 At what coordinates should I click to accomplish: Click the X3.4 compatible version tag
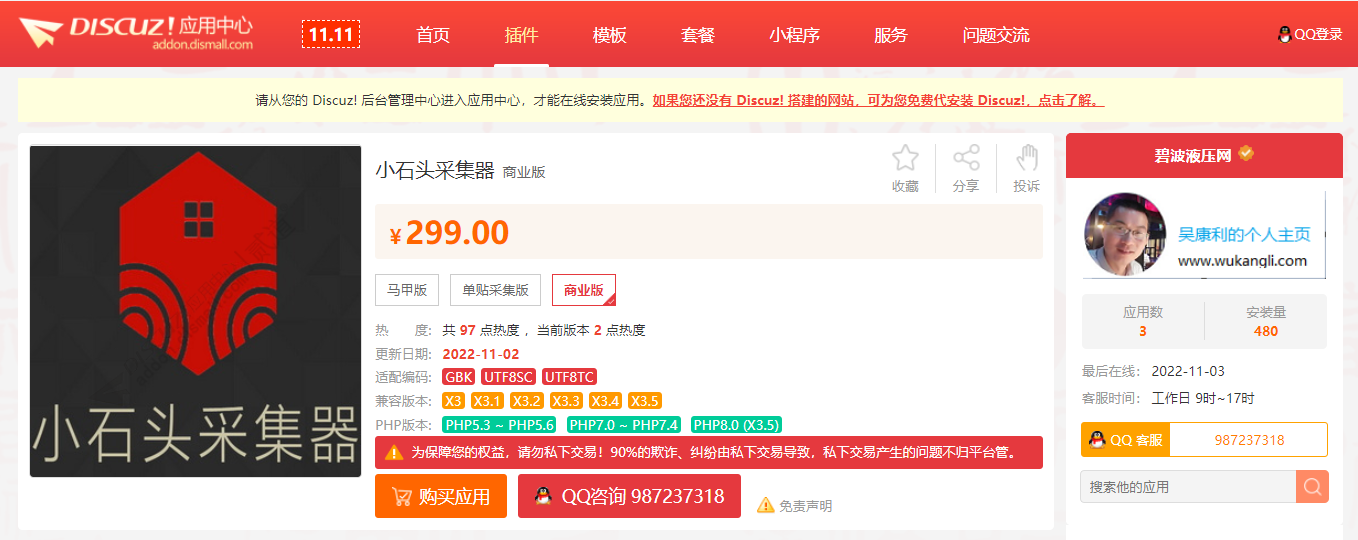pyautogui.click(x=605, y=401)
